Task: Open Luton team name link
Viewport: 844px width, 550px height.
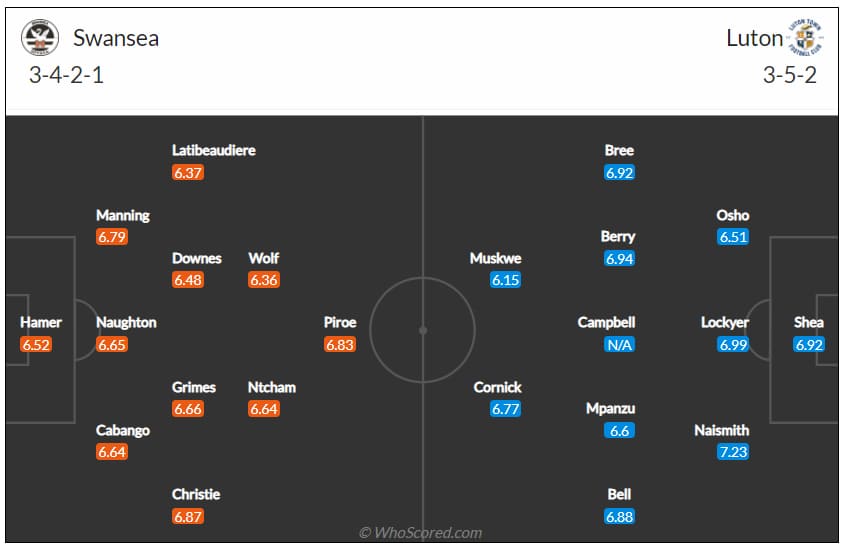Action: [755, 38]
